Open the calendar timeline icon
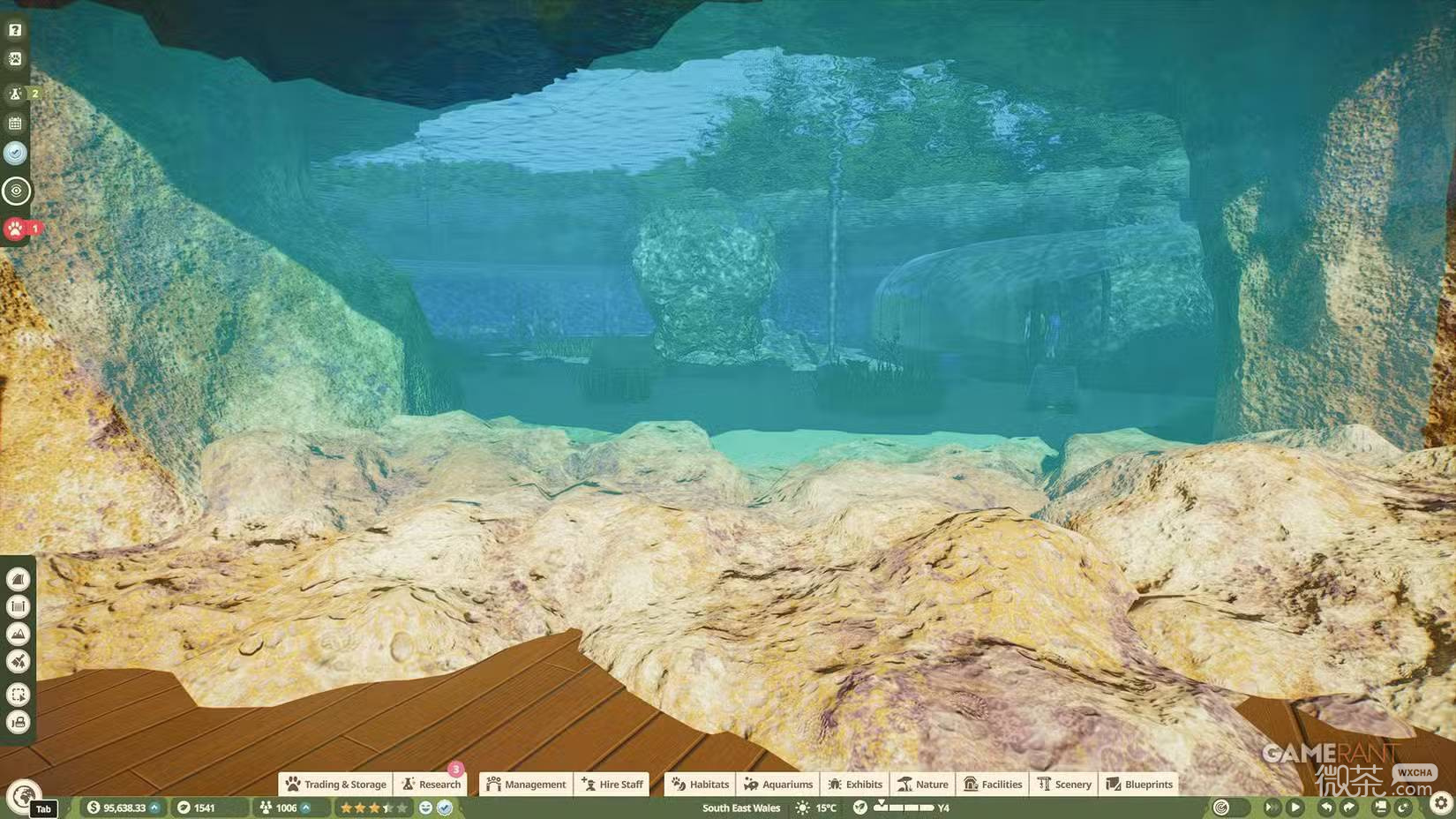 (x=15, y=123)
